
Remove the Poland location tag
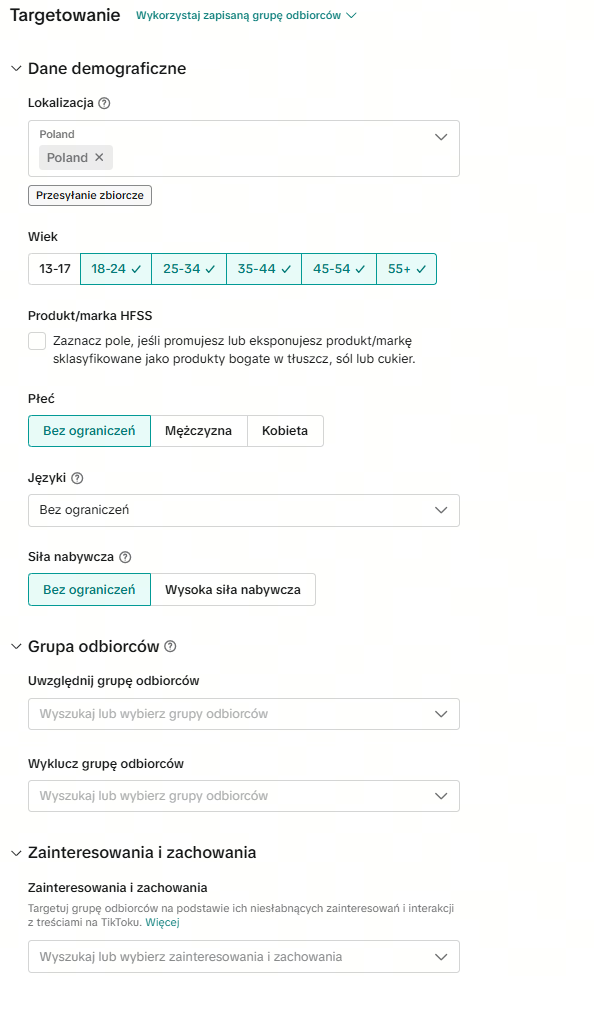tap(99, 157)
